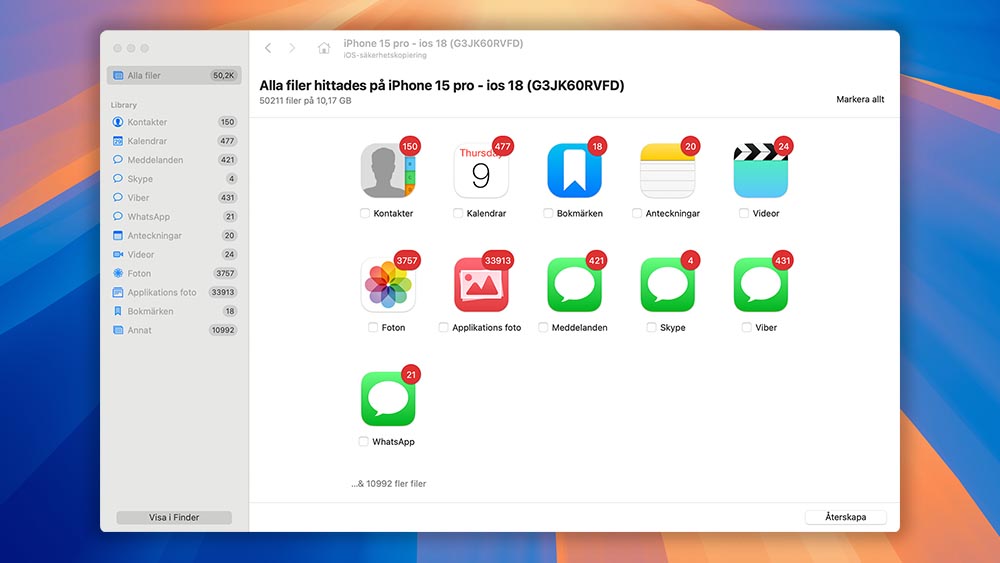This screenshot has height=563, width=1000.
Task: Open the Viber message bubble icon in grid
Action: [760, 285]
